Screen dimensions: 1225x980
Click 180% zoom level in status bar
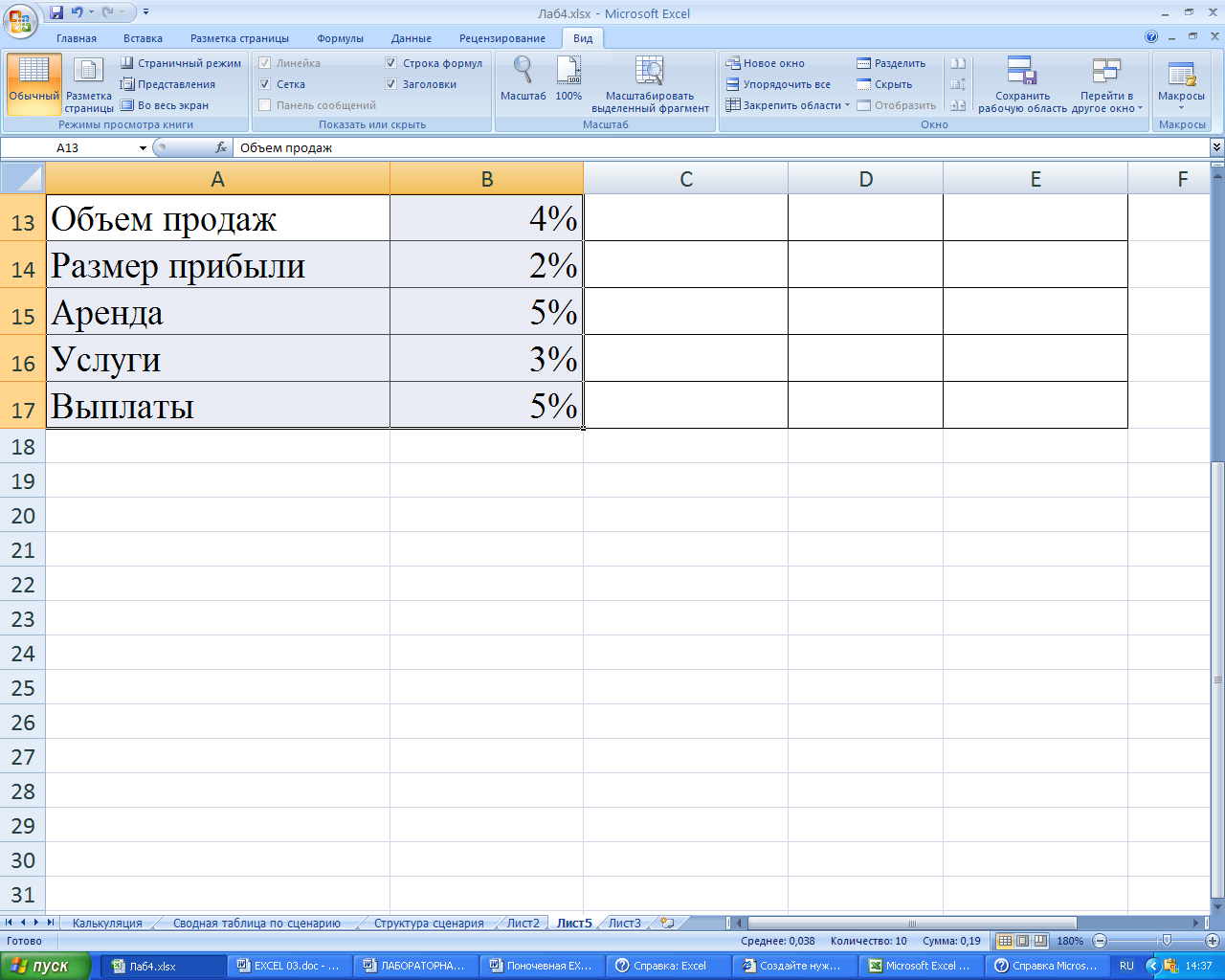1070,941
